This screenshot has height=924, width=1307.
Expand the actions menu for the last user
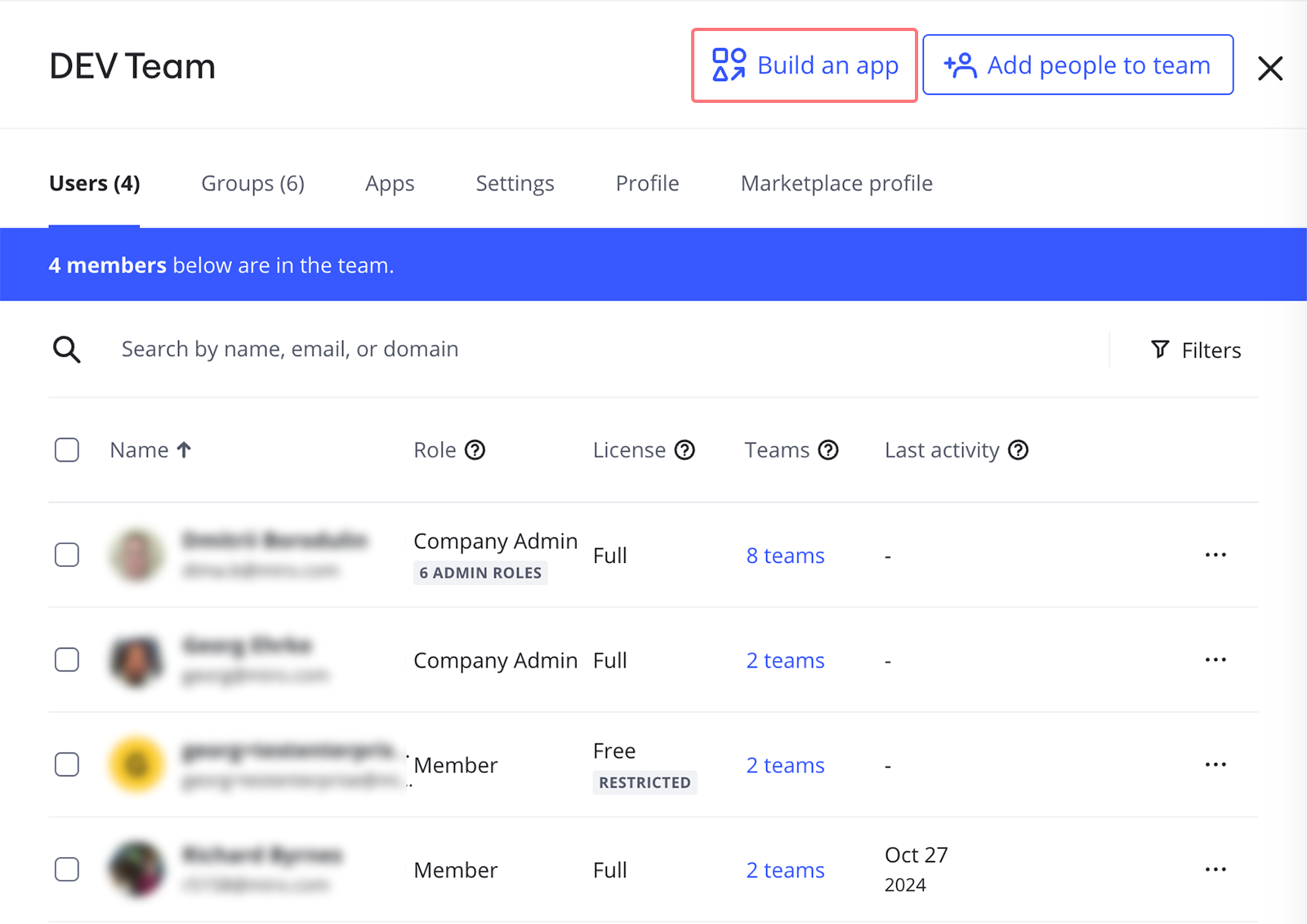click(1216, 869)
